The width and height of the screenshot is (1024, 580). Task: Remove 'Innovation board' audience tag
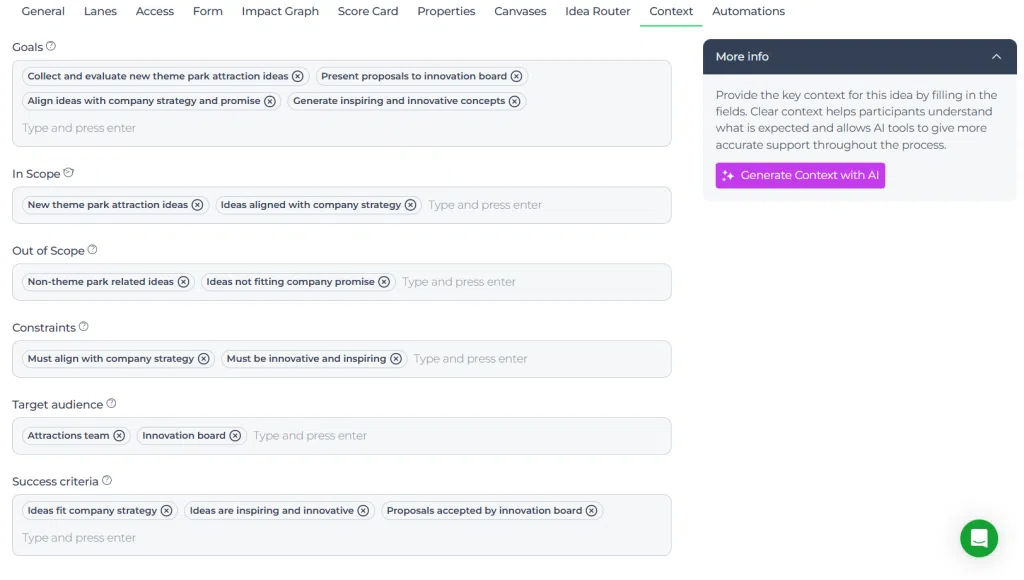coord(235,436)
